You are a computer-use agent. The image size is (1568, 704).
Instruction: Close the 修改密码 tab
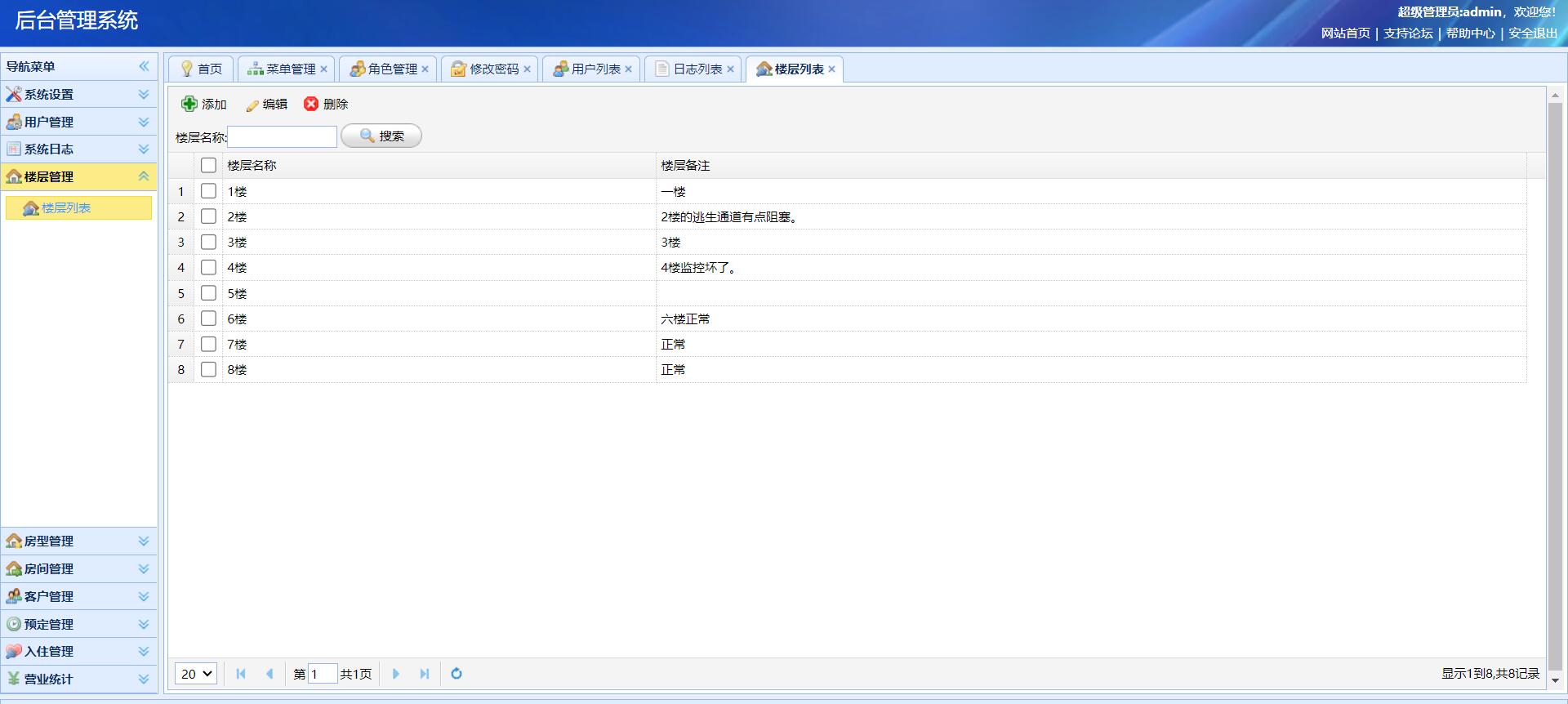coord(527,69)
